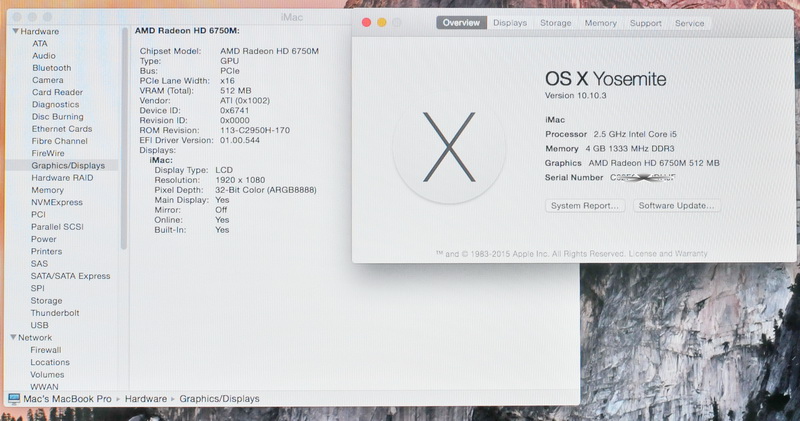
Task: Open the Card Reader entry
Action: point(57,92)
